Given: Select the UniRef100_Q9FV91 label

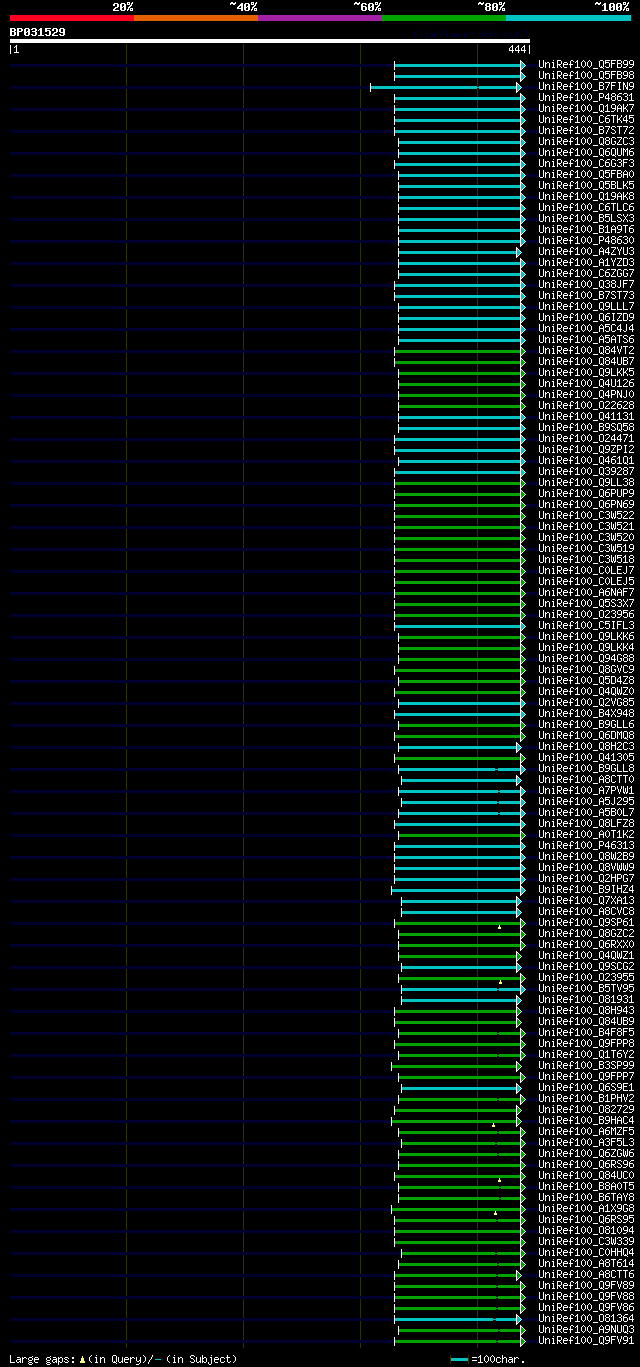Looking at the screenshot, I should [x=586, y=1340].
